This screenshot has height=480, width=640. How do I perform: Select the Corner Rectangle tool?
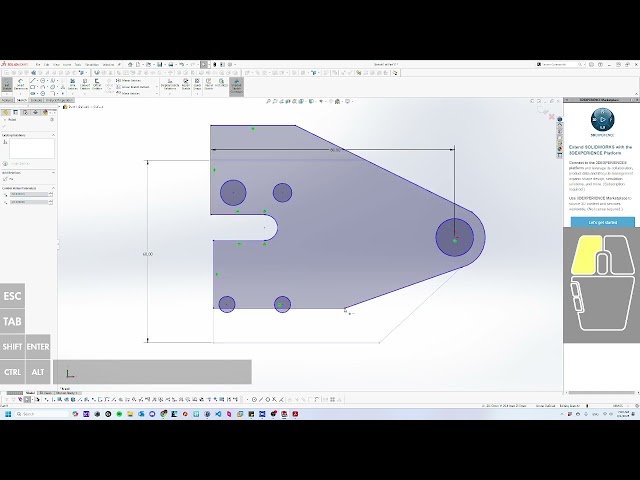(33, 87)
